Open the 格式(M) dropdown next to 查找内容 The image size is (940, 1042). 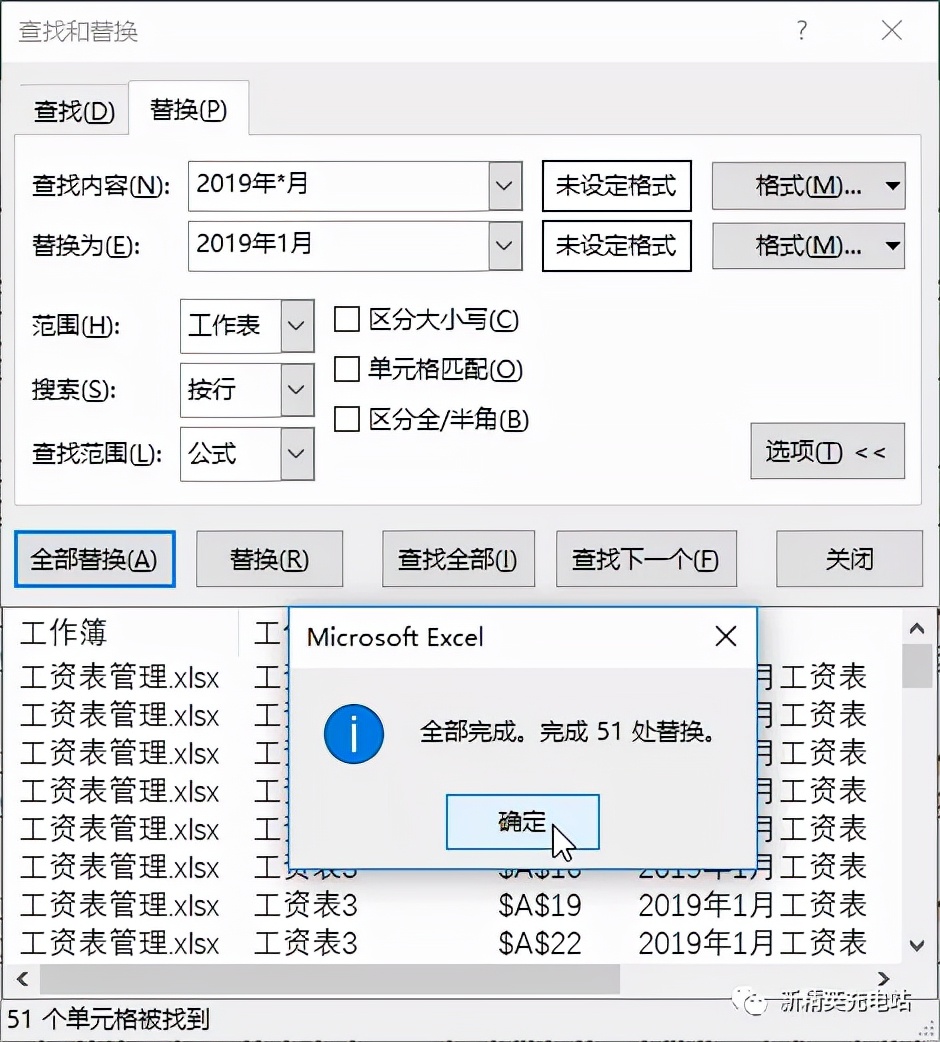tap(807, 186)
